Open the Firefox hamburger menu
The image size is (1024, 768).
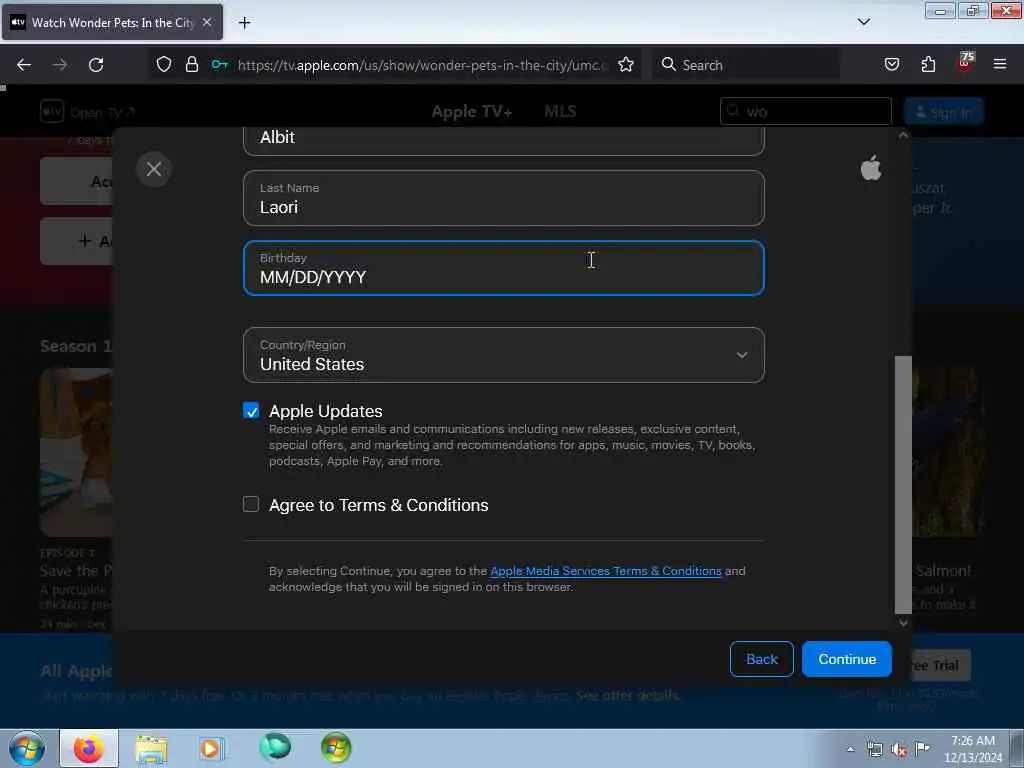coord(999,64)
